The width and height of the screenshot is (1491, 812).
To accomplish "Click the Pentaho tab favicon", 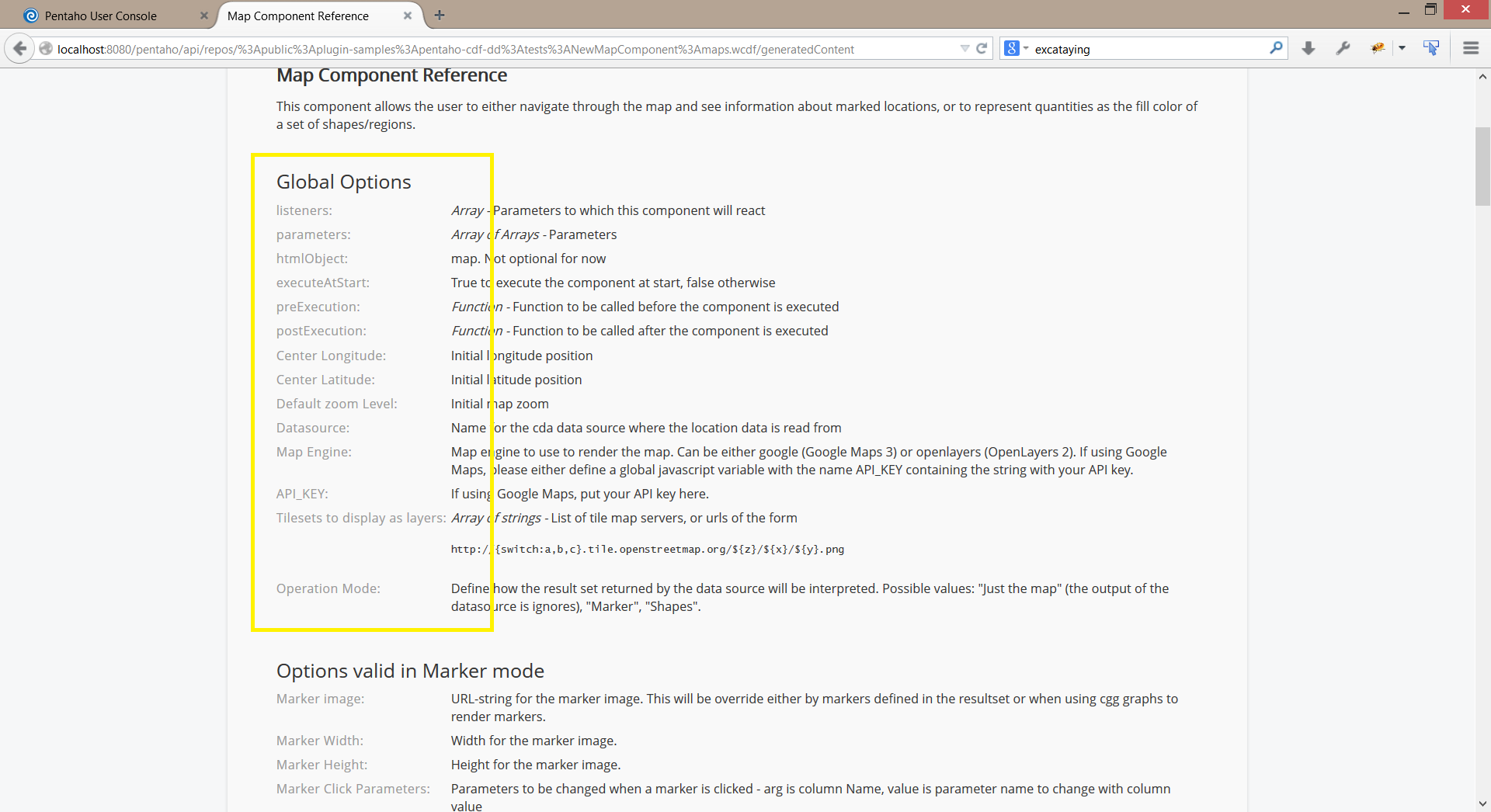I will tap(31, 16).
